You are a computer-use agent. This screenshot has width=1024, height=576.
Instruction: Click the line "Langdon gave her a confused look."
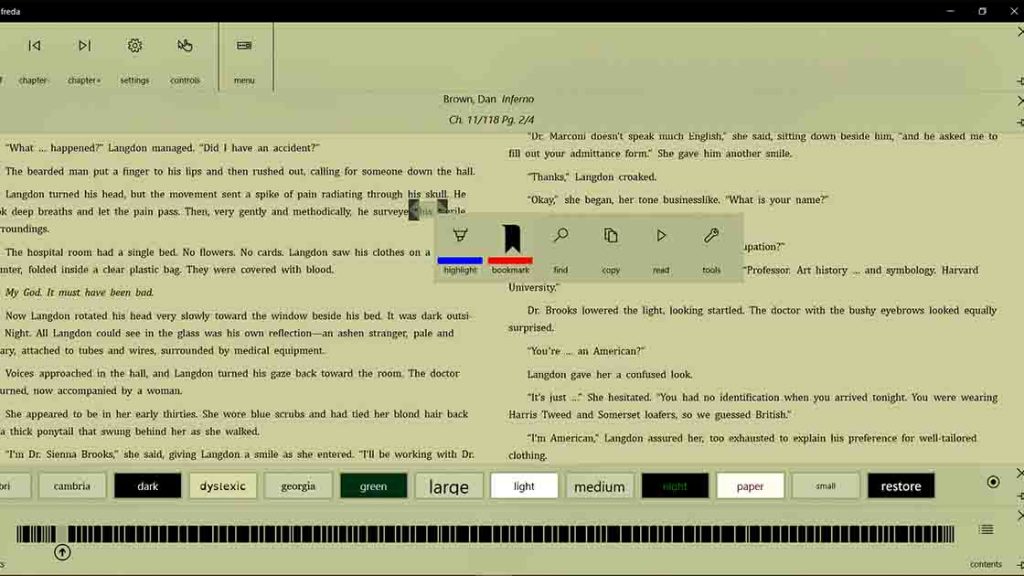(609, 375)
